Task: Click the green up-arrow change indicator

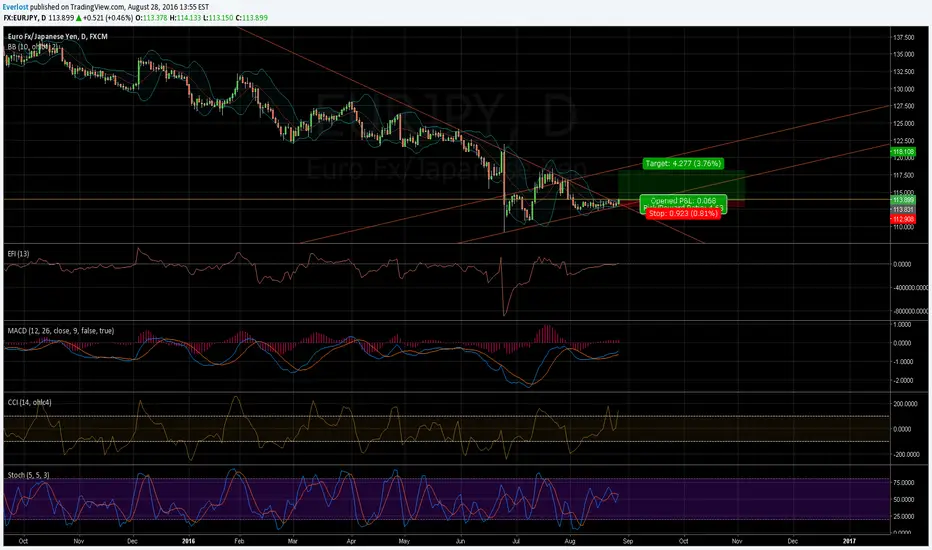Action: [78, 18]
